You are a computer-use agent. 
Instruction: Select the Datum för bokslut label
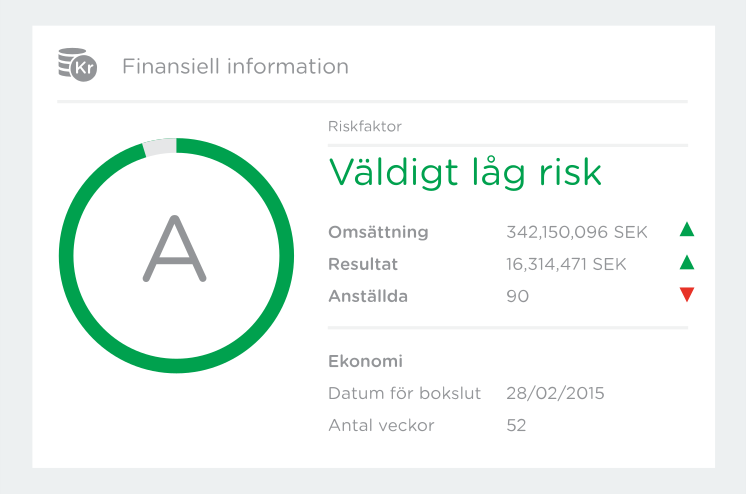pos(404,393)
